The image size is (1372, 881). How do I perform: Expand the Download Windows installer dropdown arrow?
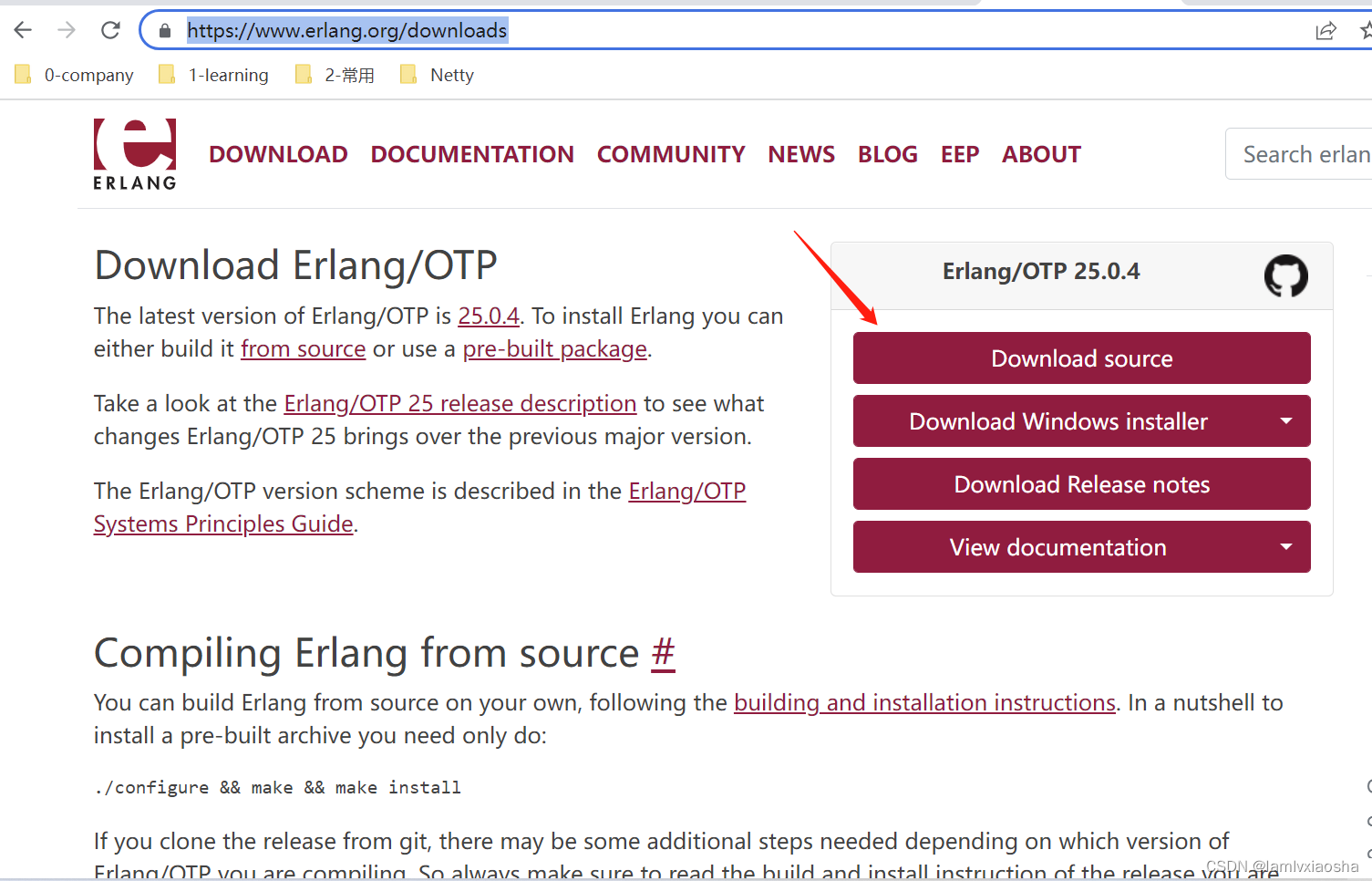[x=1286, y=421]
